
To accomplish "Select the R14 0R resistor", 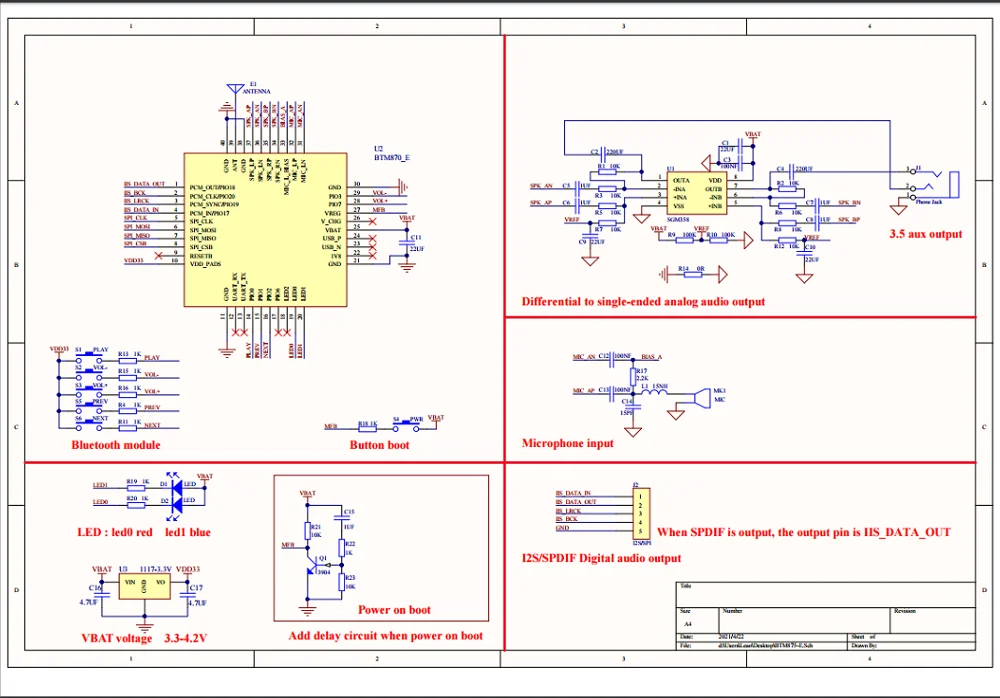I will pos(691,274).
